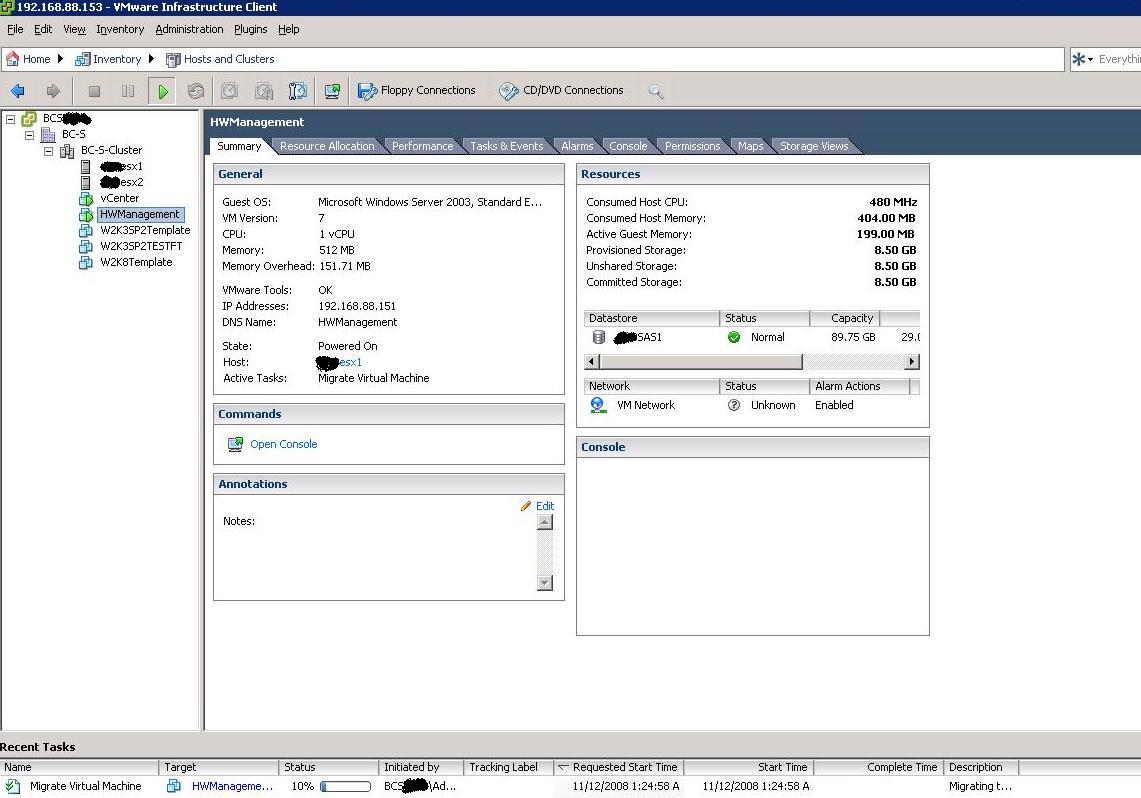Image resolution: width=1141 pixels, height=798 pixels.
Task: Click datastore list scroll left arrow
Action: [x=592, y=362]
